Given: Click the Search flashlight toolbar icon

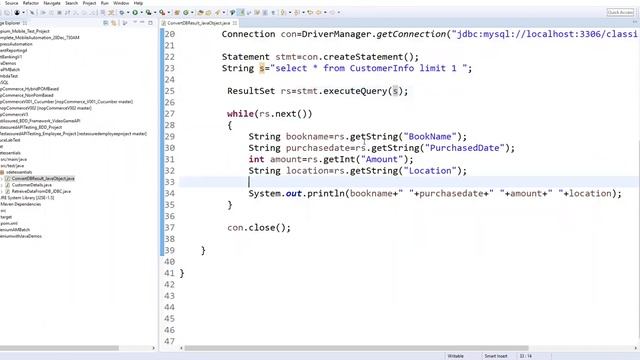Looking at the screenshot, I should tap(218, 12).
